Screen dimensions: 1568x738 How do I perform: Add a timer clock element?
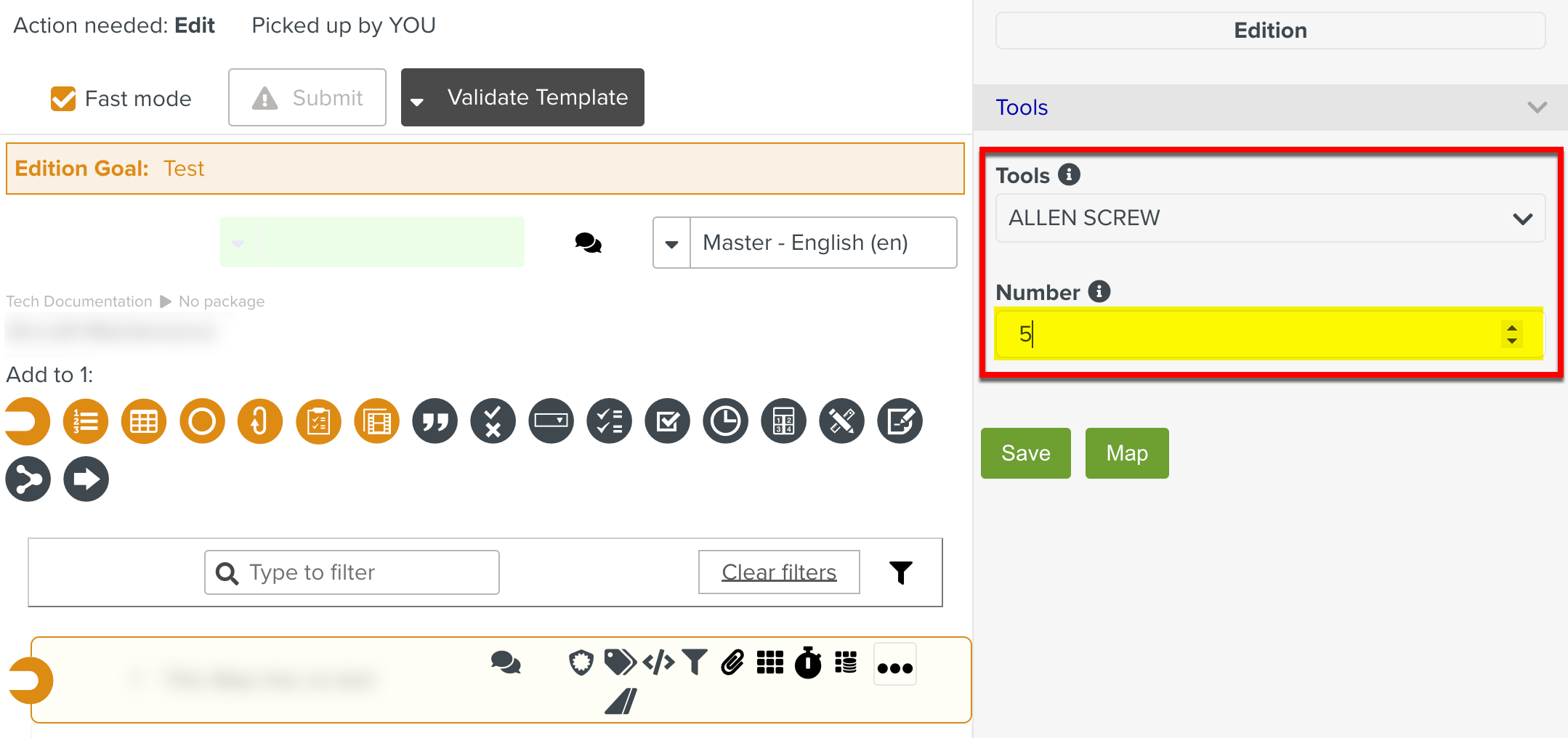pos(725,421)
